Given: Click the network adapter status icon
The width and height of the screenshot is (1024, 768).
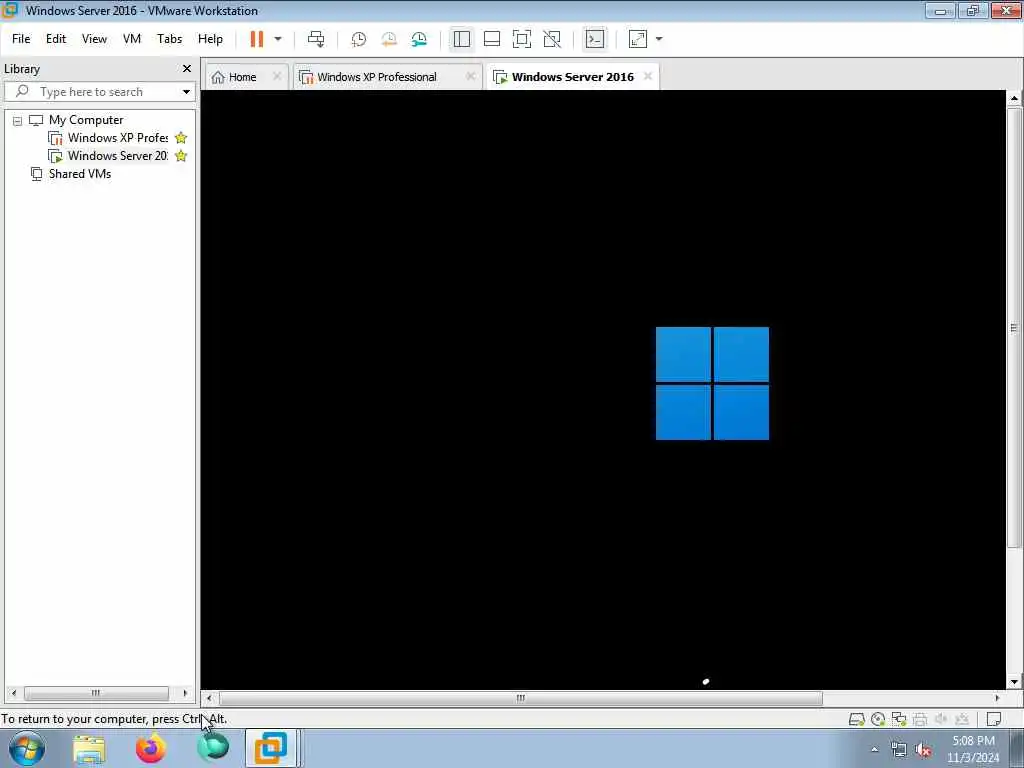Looking at the screenshot, I should pos(899,720).
